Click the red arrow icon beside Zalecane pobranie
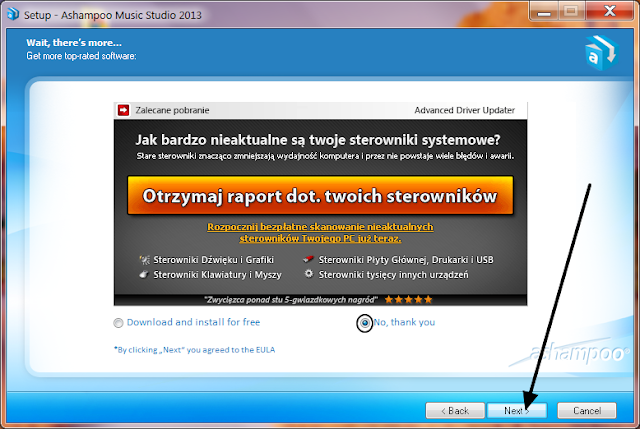This screenshot has width=640, height=429. pos(124,110)
